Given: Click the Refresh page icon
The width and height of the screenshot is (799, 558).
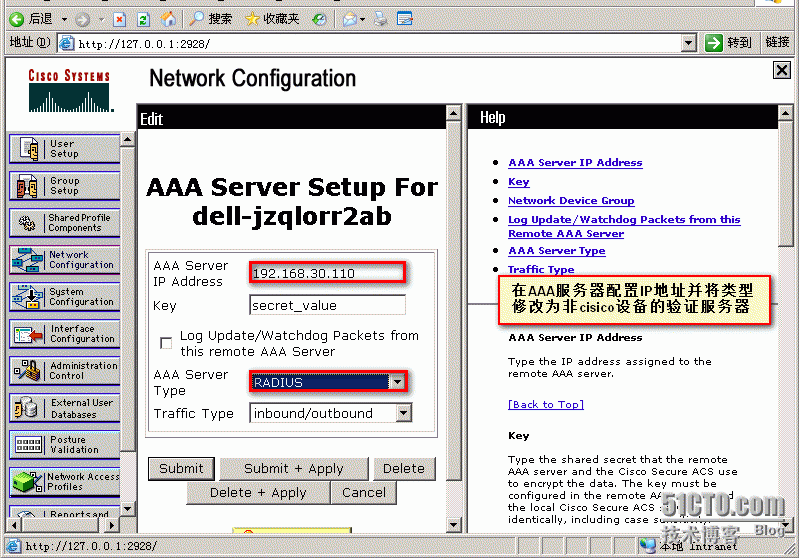Looking at the screenshot, I should [144, 20].
